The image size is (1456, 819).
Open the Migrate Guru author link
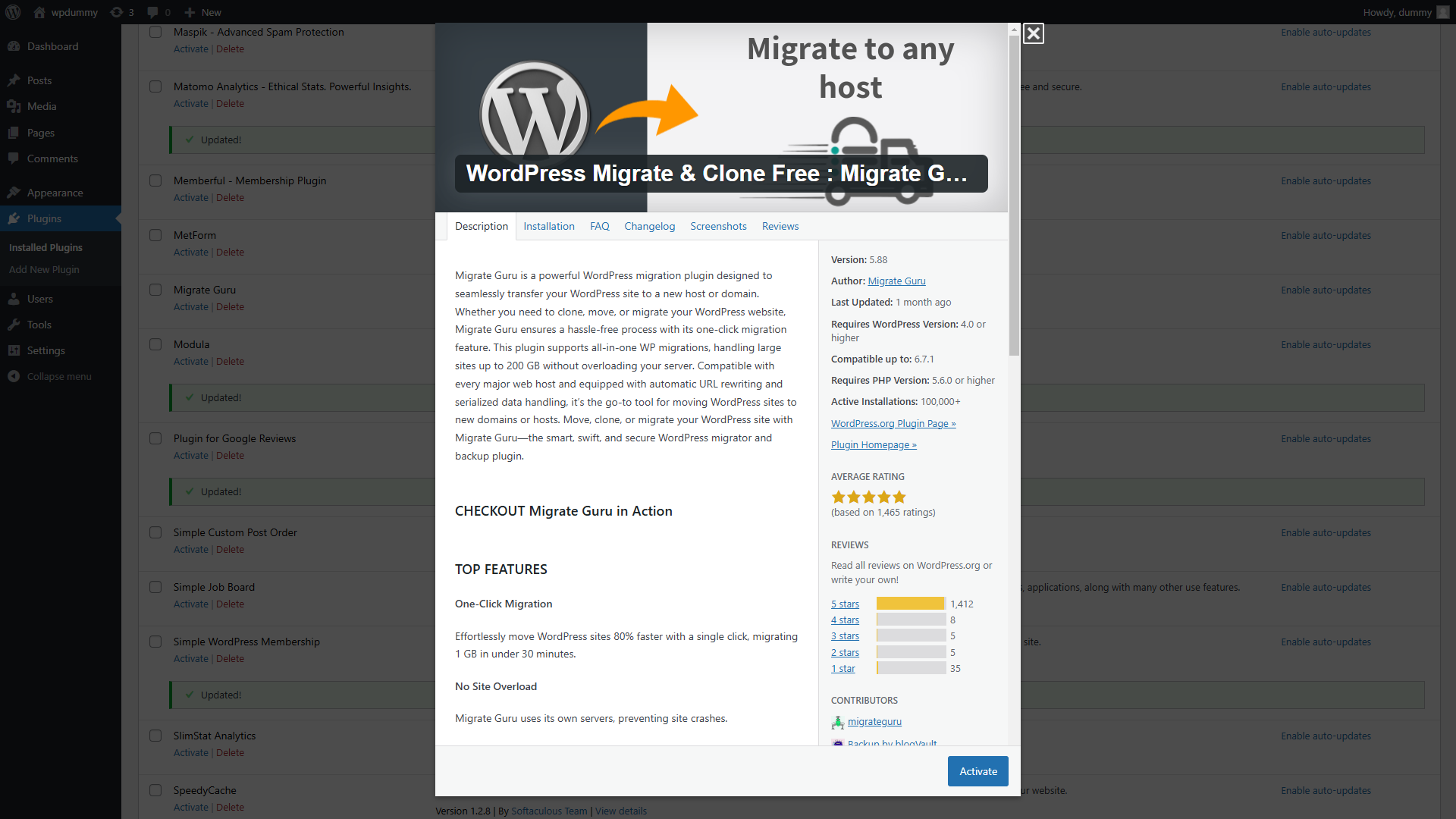point(896,281)
